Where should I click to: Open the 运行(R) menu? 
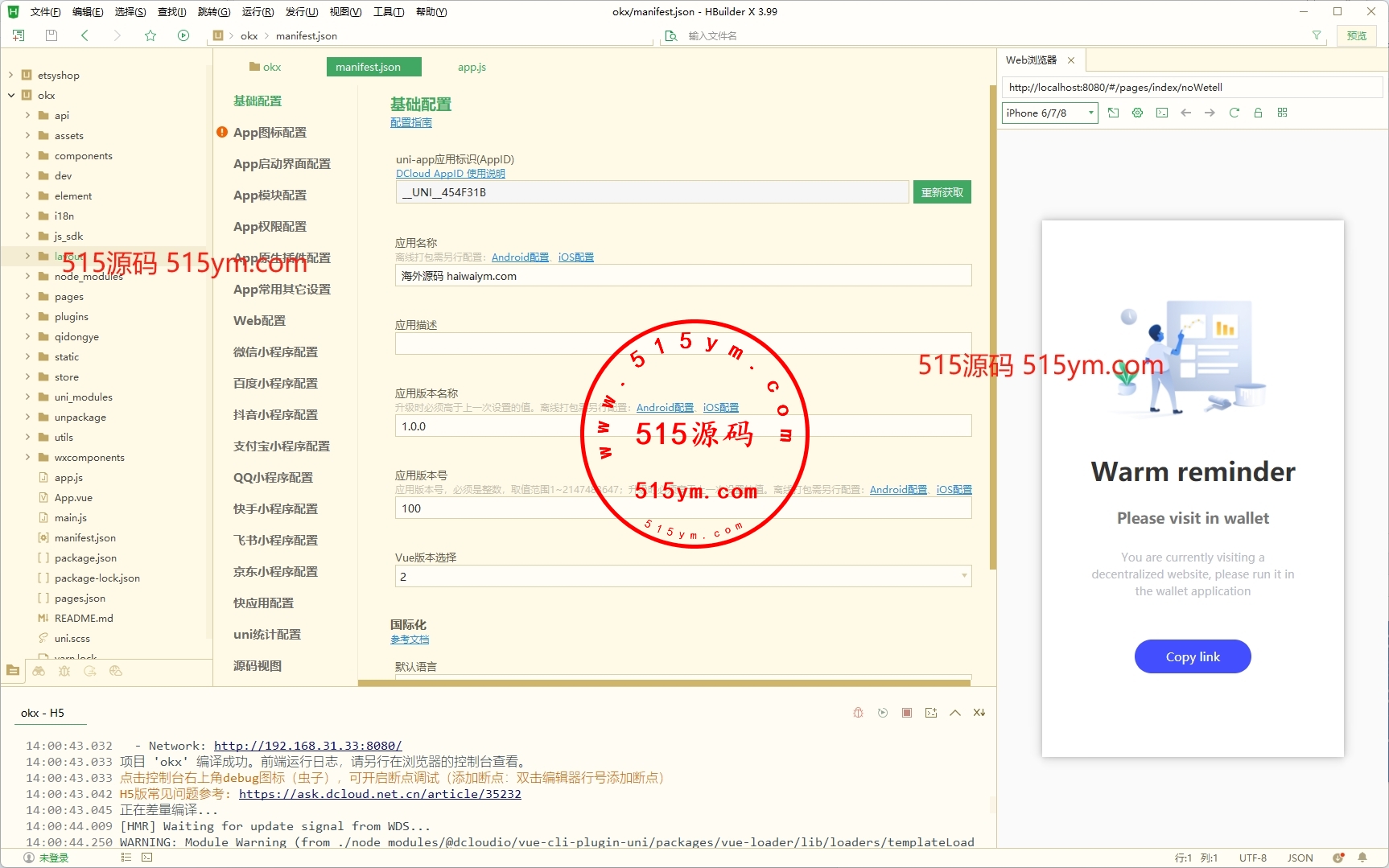pyautogui.click(x=258, y=12)
